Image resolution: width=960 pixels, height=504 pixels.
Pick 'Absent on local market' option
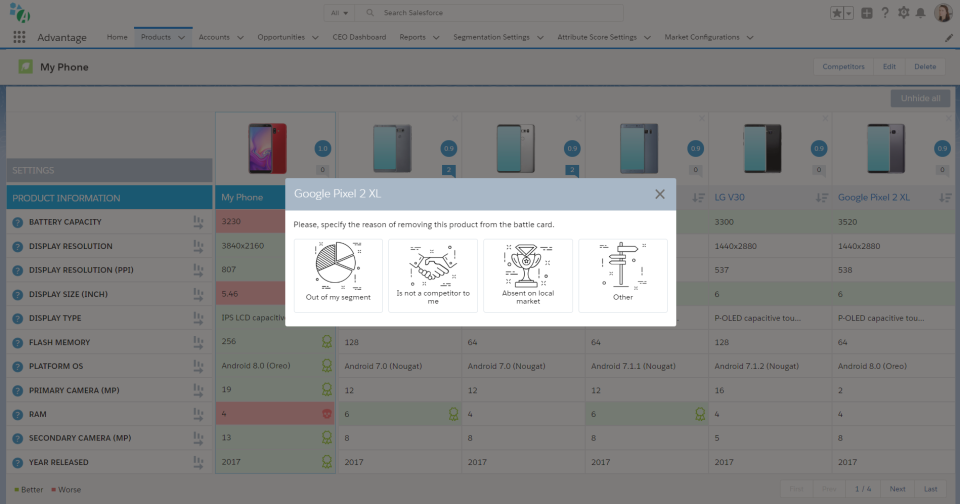(x=527, y=275)
